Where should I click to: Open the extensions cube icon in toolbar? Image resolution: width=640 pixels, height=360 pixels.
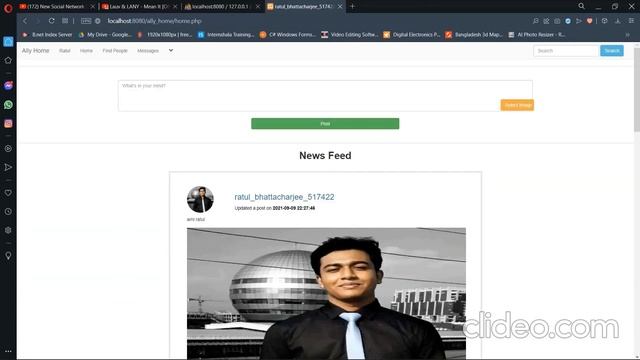point(604,21)
